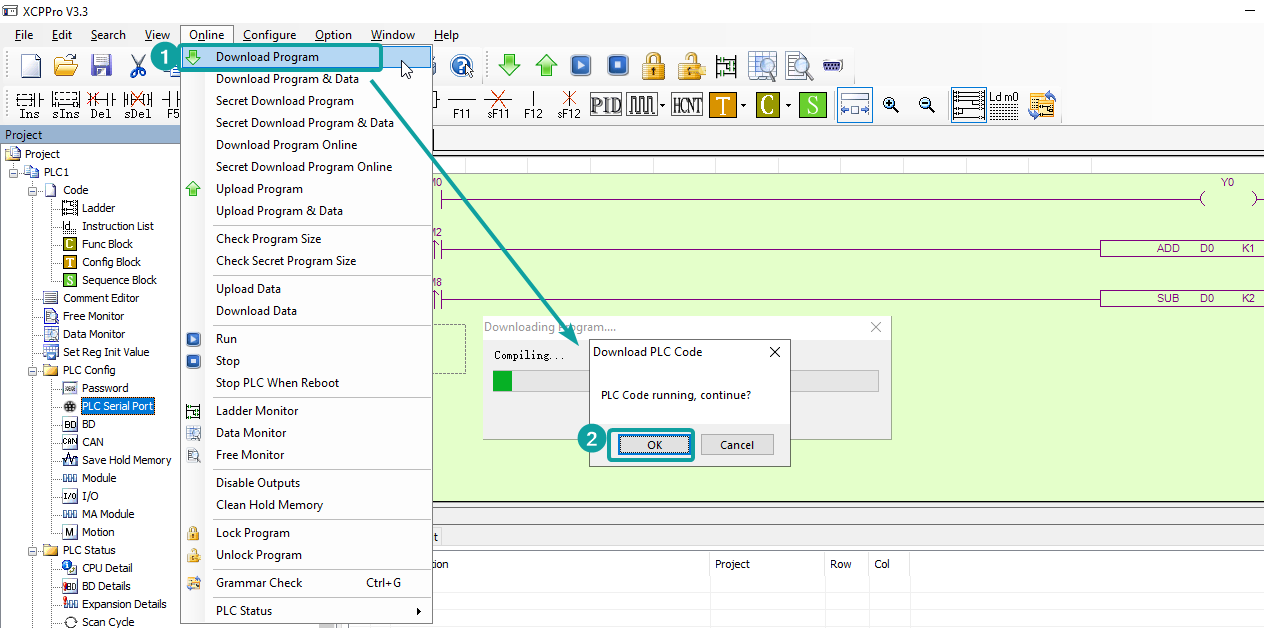Click the closed padlock Lock icon
The width and height of the screenshot is (1264, 628).
(x=653, y=66)
